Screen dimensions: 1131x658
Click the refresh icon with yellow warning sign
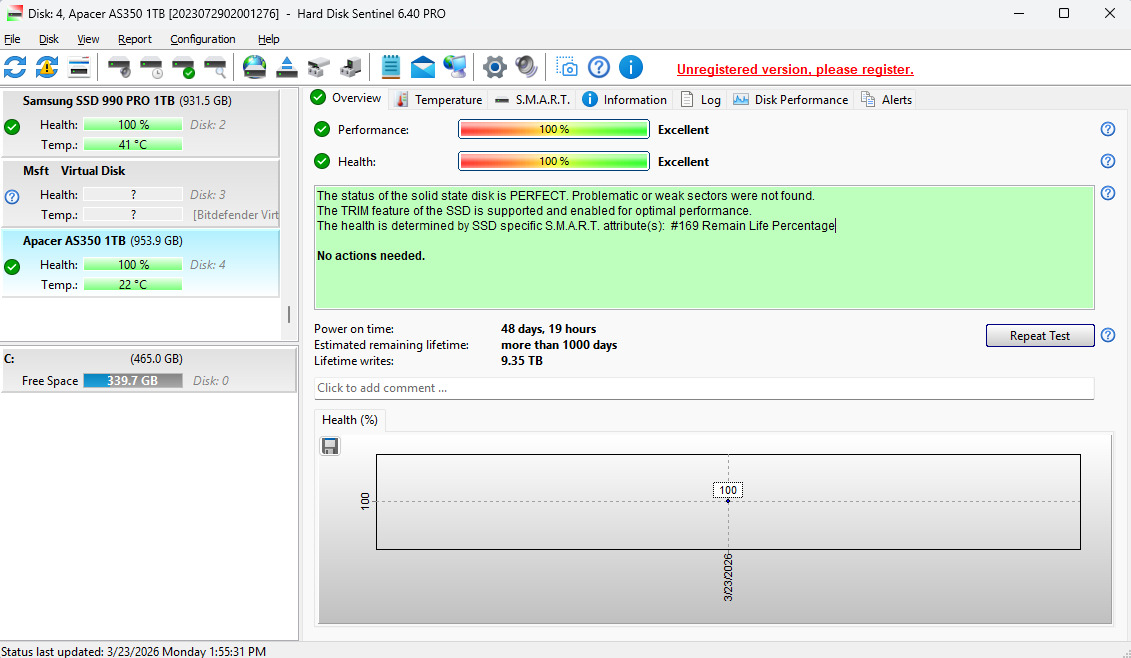tap(47, 67)
